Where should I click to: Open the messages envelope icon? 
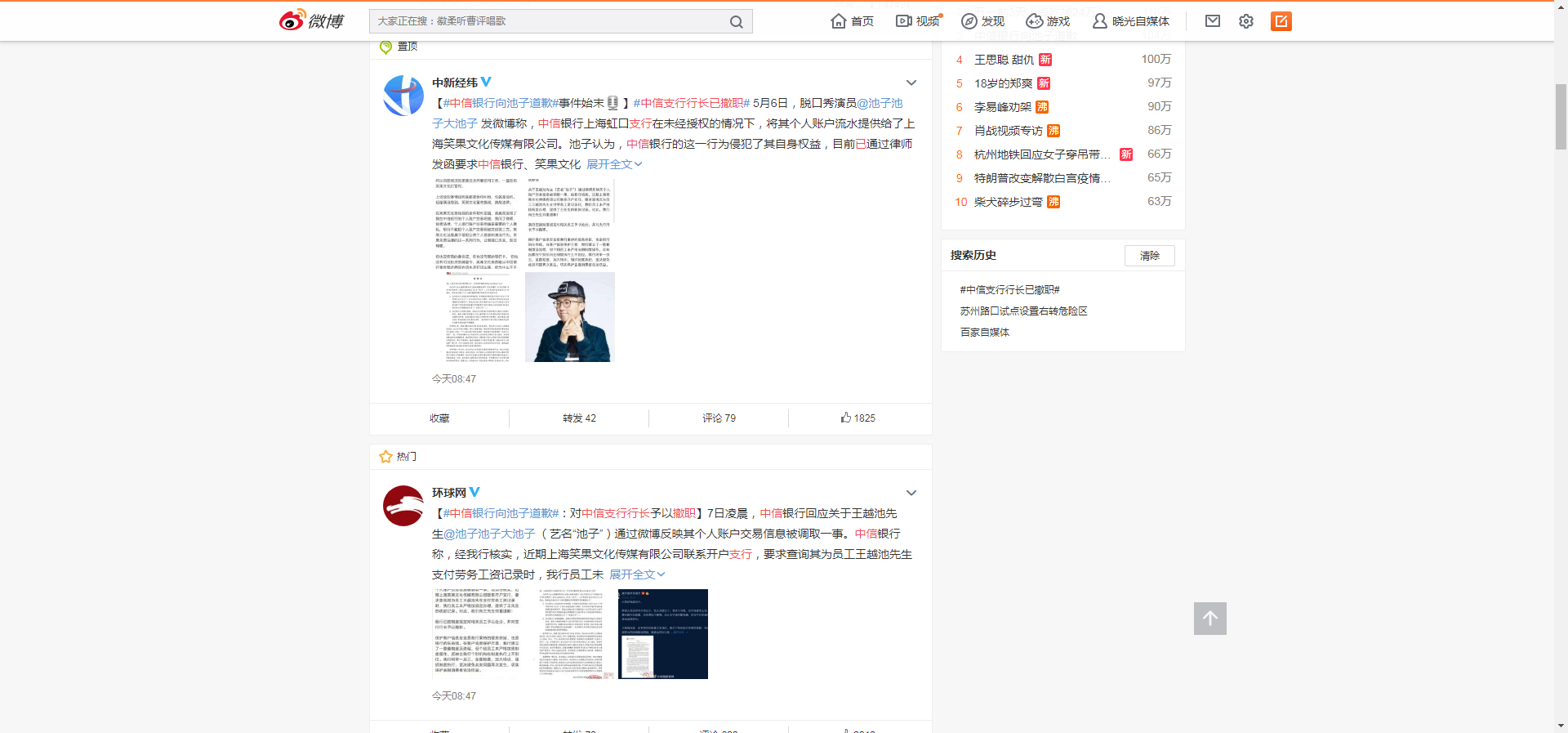(1213, 21)
